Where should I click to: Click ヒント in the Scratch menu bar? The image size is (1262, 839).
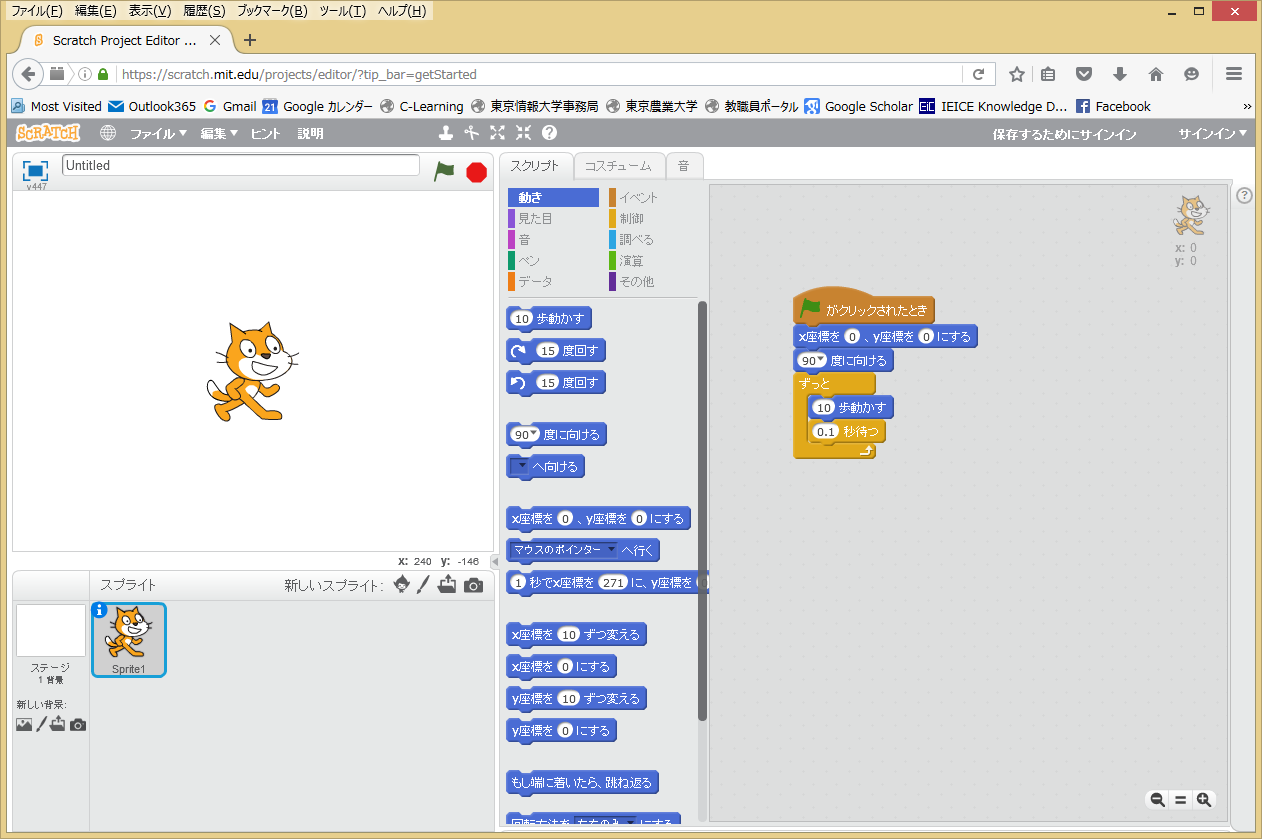point(265,133)
